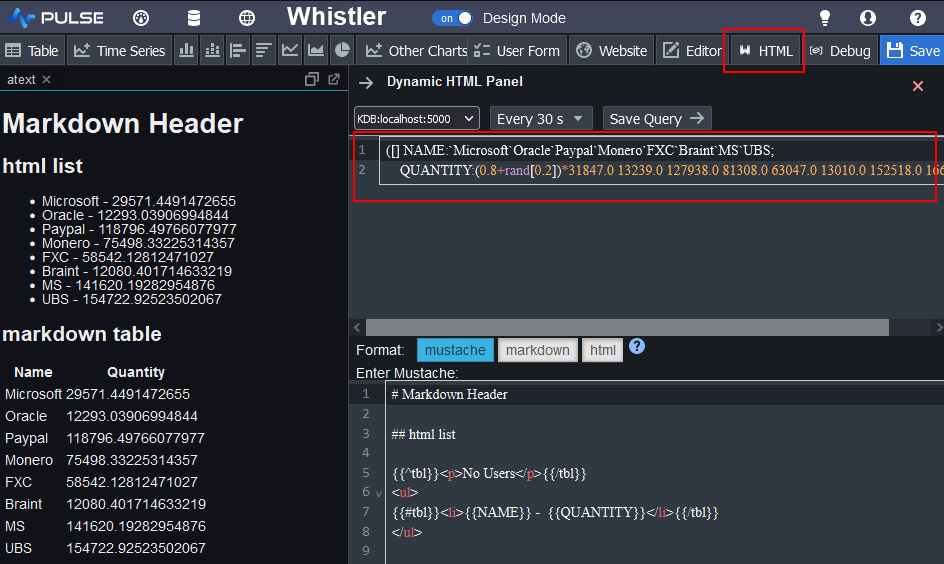Image resolution: width=944 pixels, height=564 pixels.
Task: Open the help question mark icon
Action: point(918,18)
